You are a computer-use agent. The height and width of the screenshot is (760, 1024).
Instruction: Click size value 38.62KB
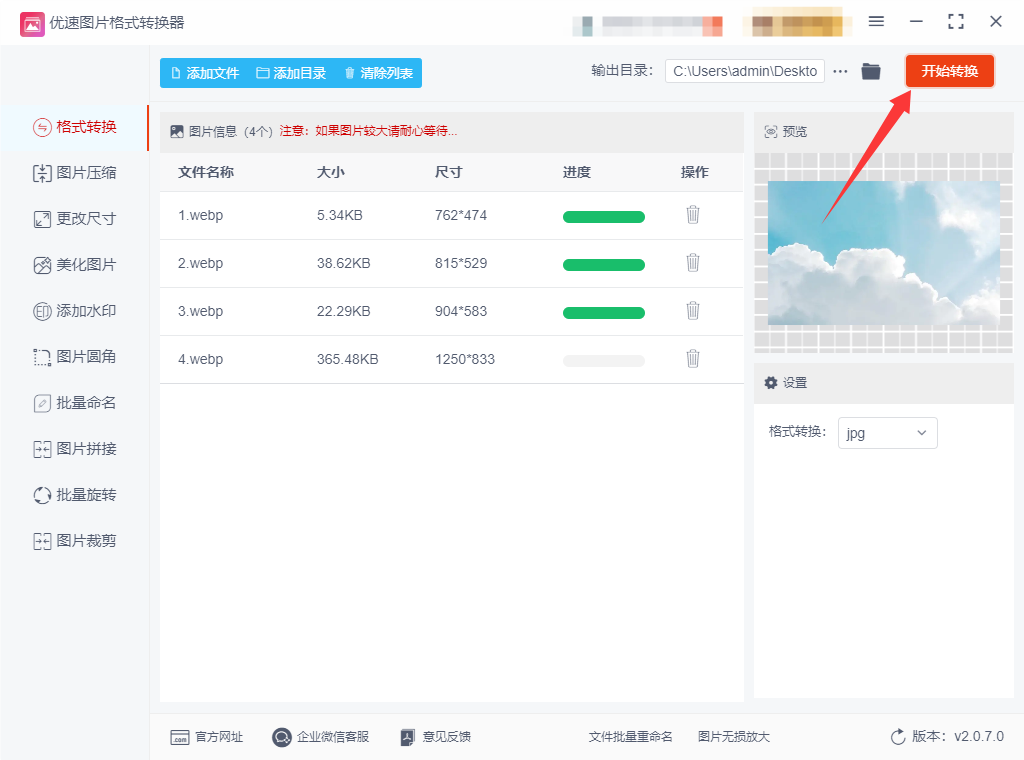[344, 263]
